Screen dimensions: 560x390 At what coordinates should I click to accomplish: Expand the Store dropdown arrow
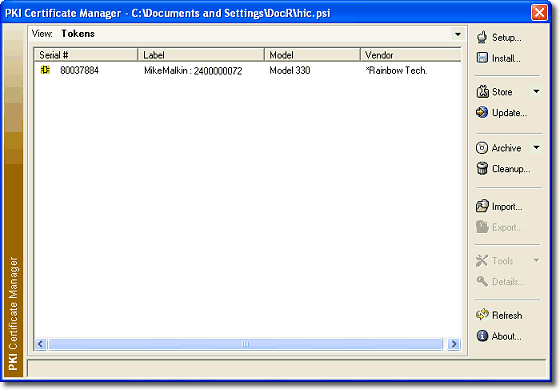[536, 91]
